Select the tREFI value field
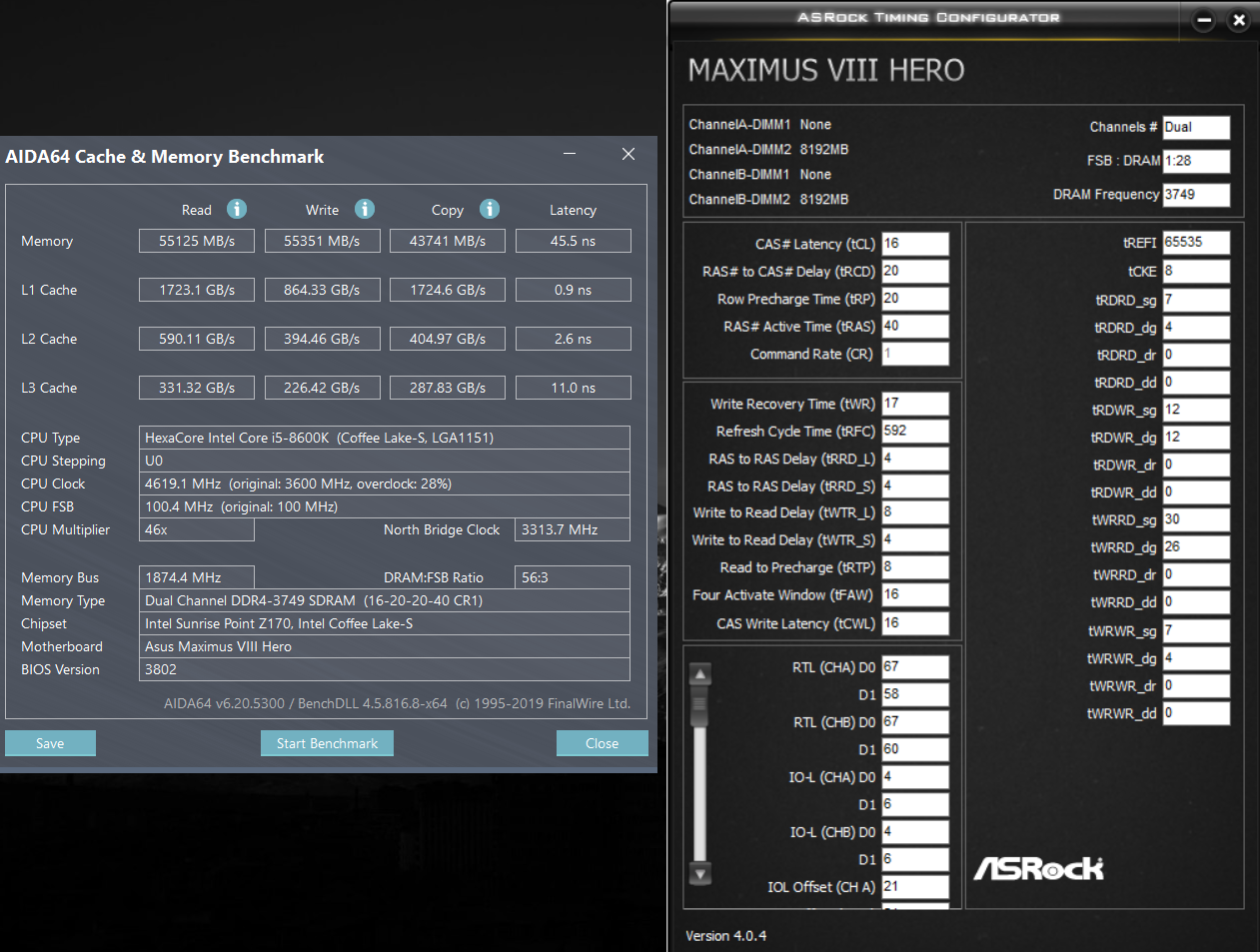1260x952 pixels. (1196, 243)
